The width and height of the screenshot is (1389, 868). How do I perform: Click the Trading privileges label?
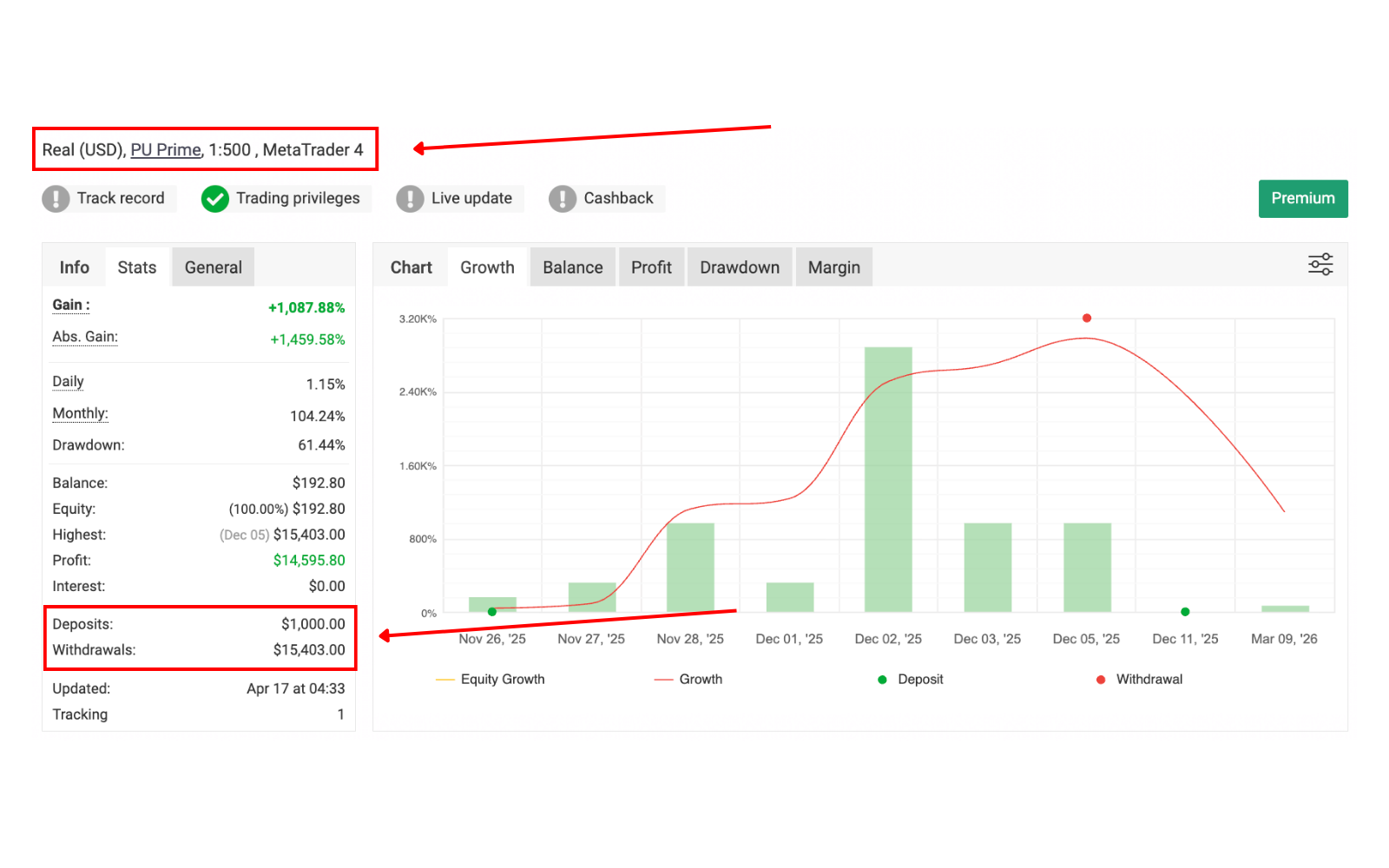298,198
